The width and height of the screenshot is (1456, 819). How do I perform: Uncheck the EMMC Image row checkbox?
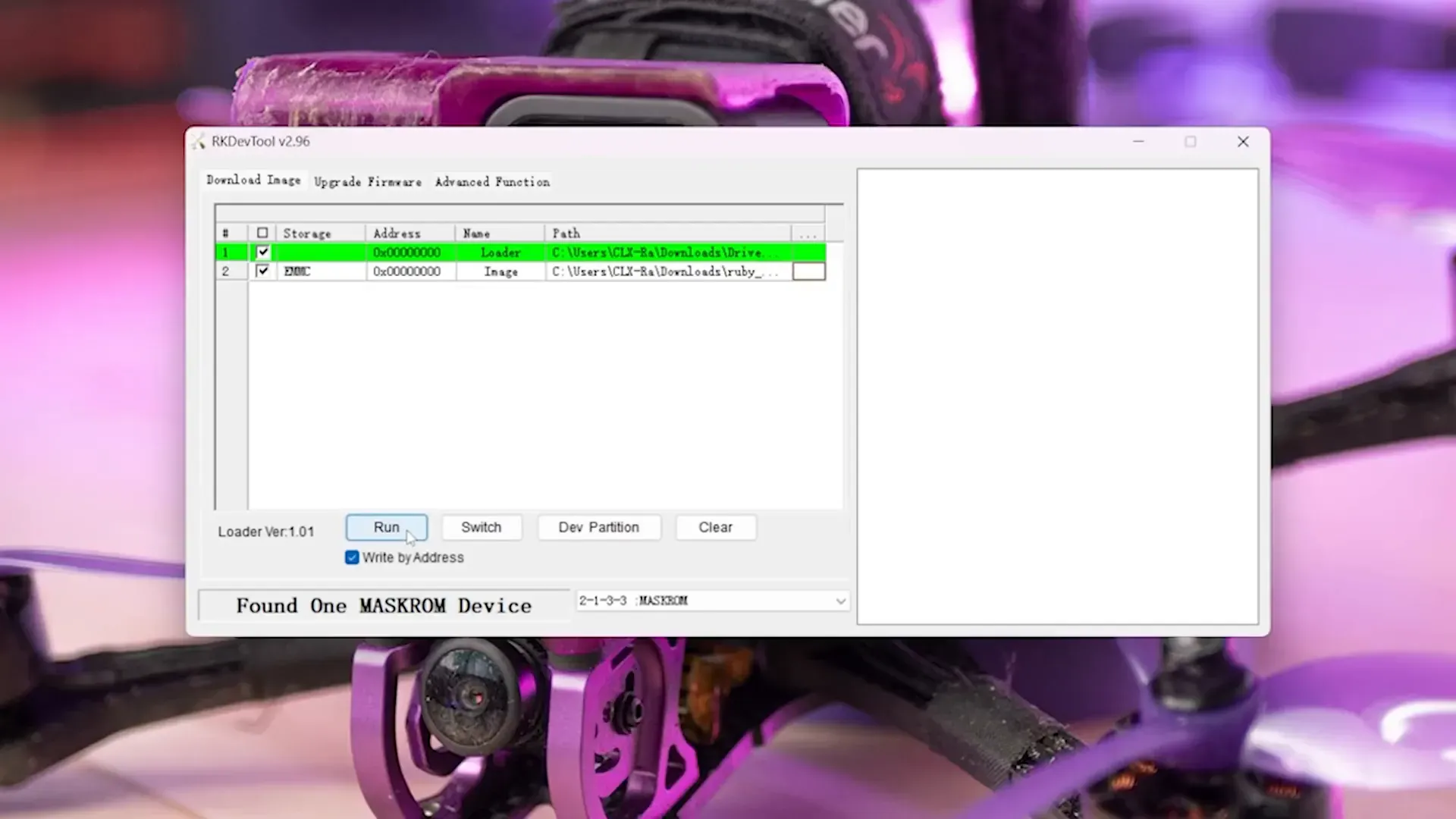(262, 271)
